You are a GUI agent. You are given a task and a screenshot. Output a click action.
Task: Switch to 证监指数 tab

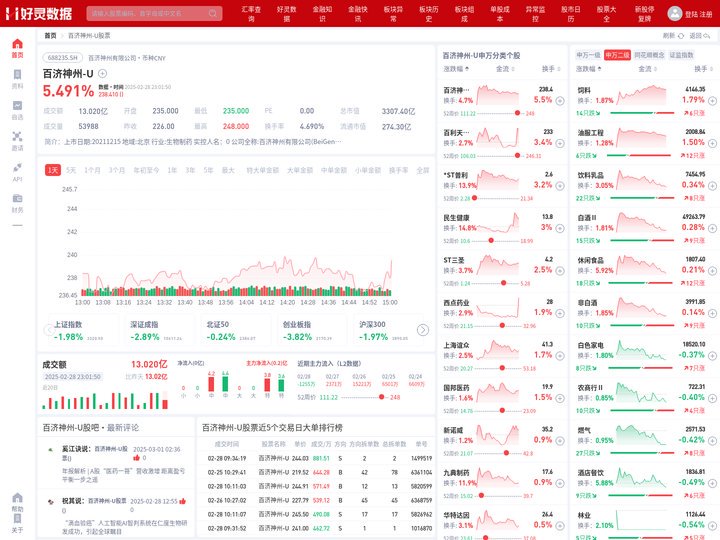point(681,55)
